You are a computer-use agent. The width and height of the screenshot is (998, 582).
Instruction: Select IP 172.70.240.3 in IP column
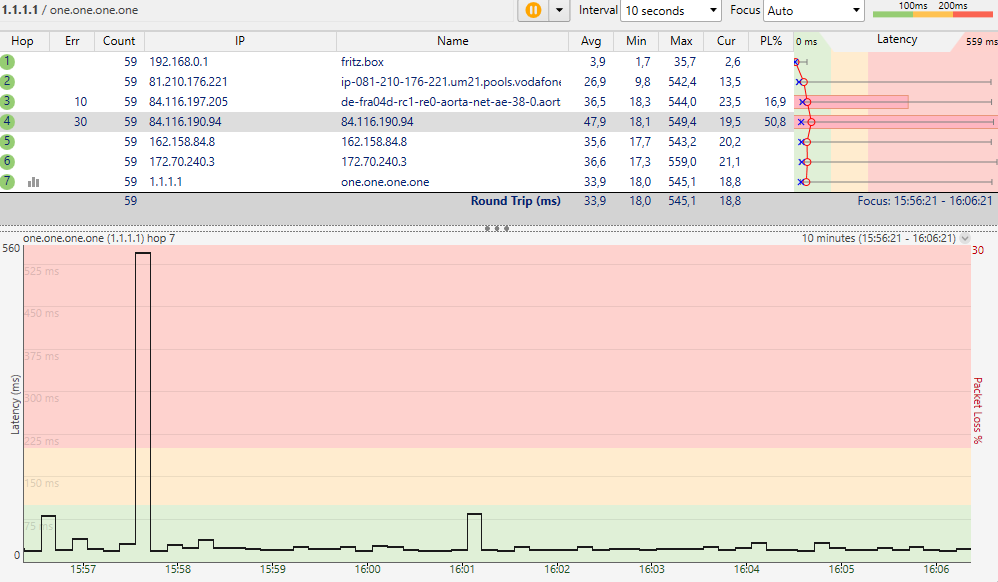pos(182,162)
